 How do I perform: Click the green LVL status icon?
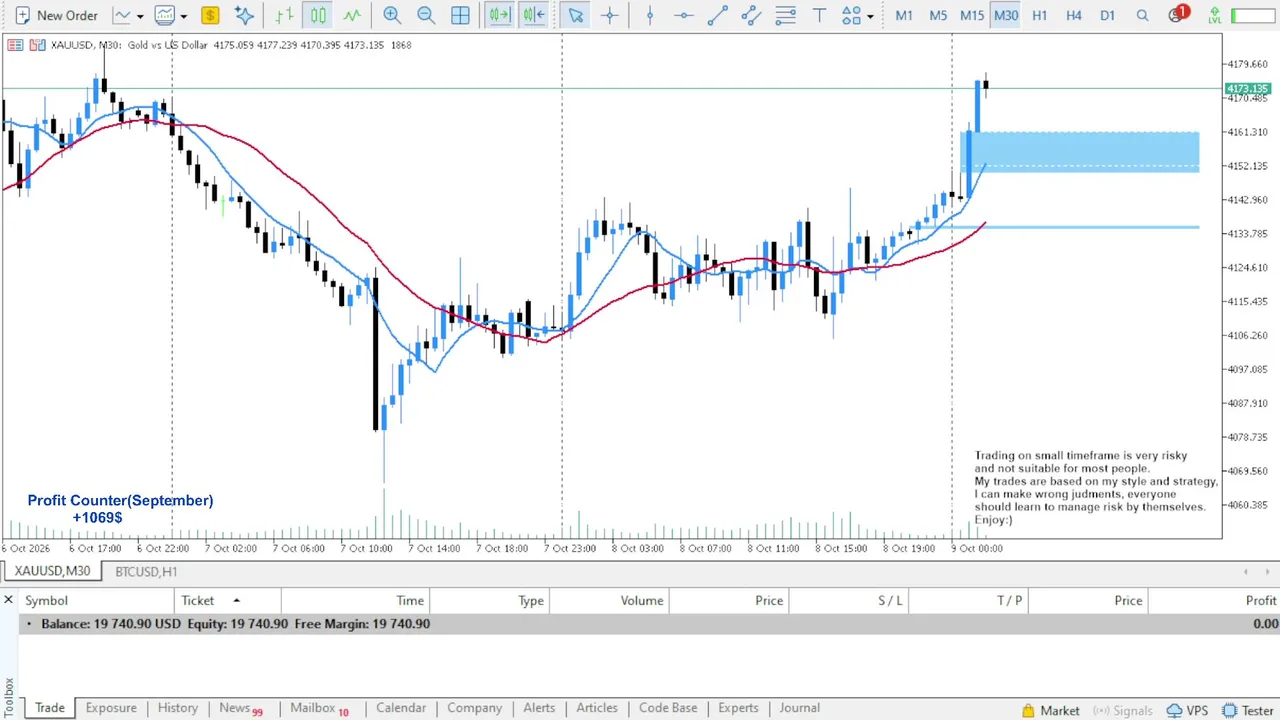click(1215, 15)
